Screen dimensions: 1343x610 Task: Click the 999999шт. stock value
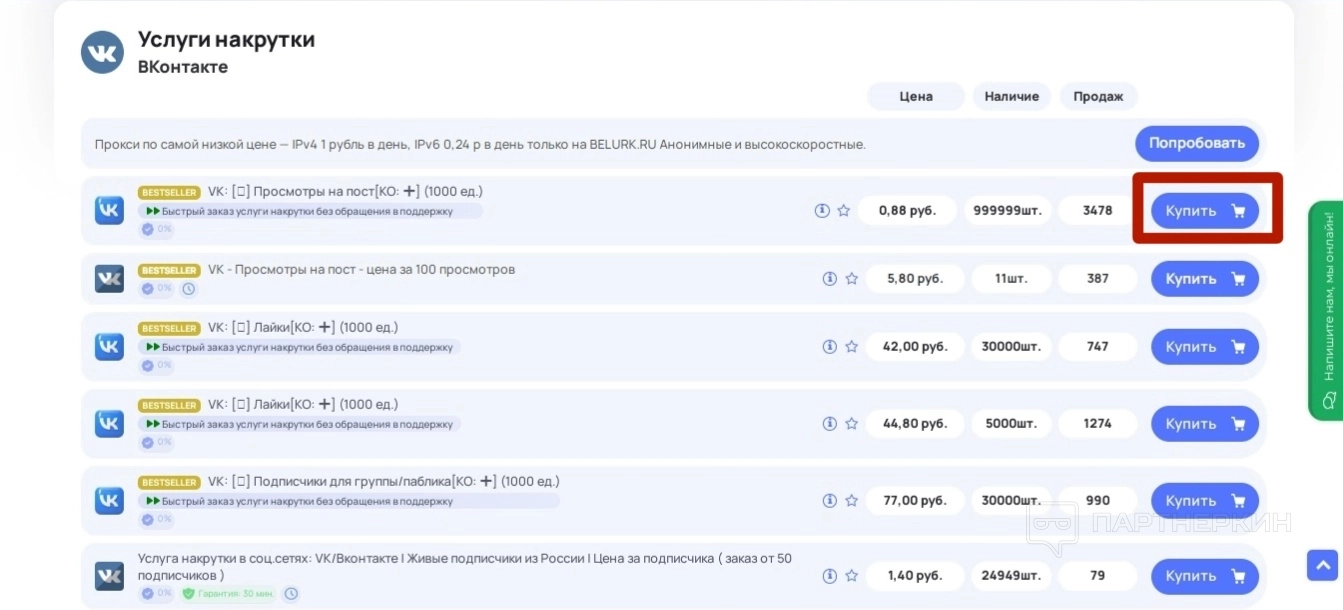tap(1008, 211)
